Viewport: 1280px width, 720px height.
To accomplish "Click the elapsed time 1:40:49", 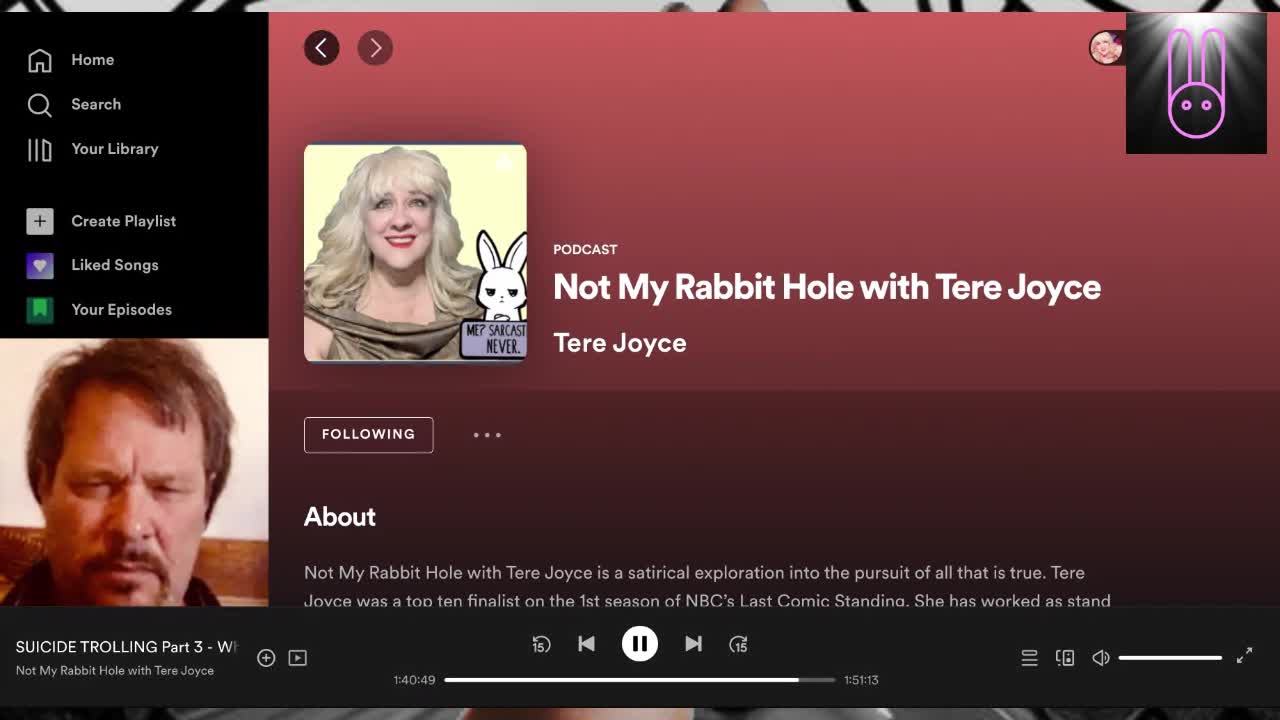I will coord(414,680).
